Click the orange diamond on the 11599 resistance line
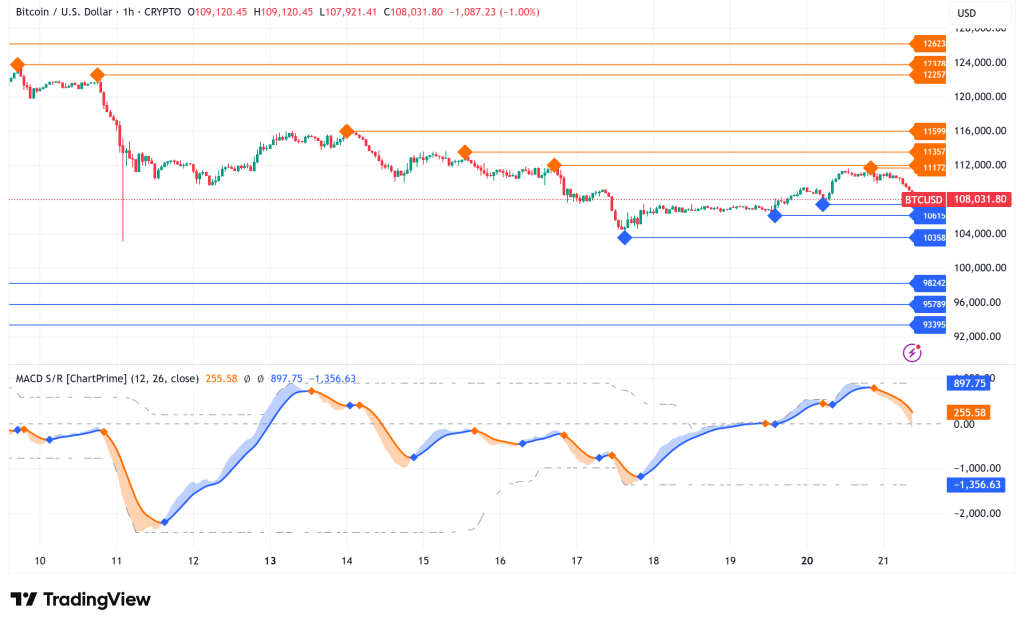The image size is (1024, 626). click(x=347, y=131)
